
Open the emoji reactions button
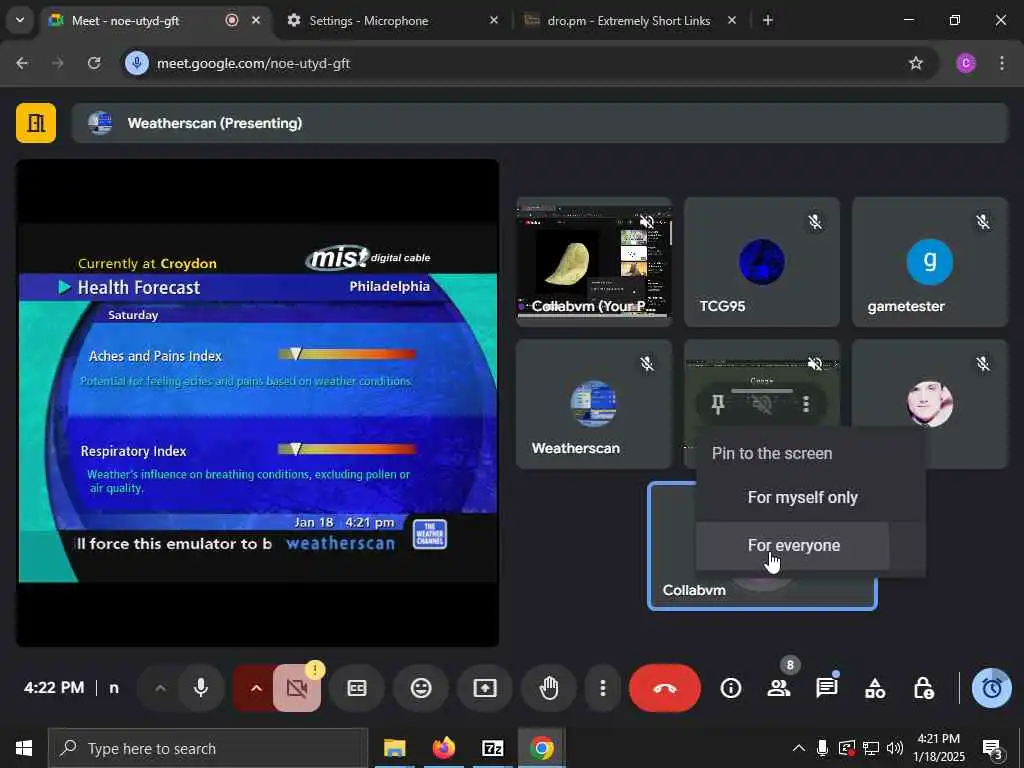coord(421,688)
